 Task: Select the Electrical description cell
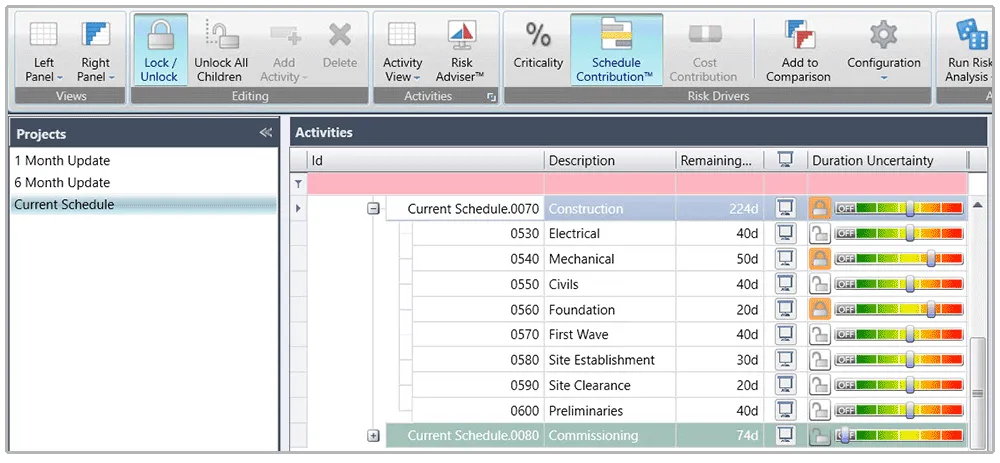point(610,233)
